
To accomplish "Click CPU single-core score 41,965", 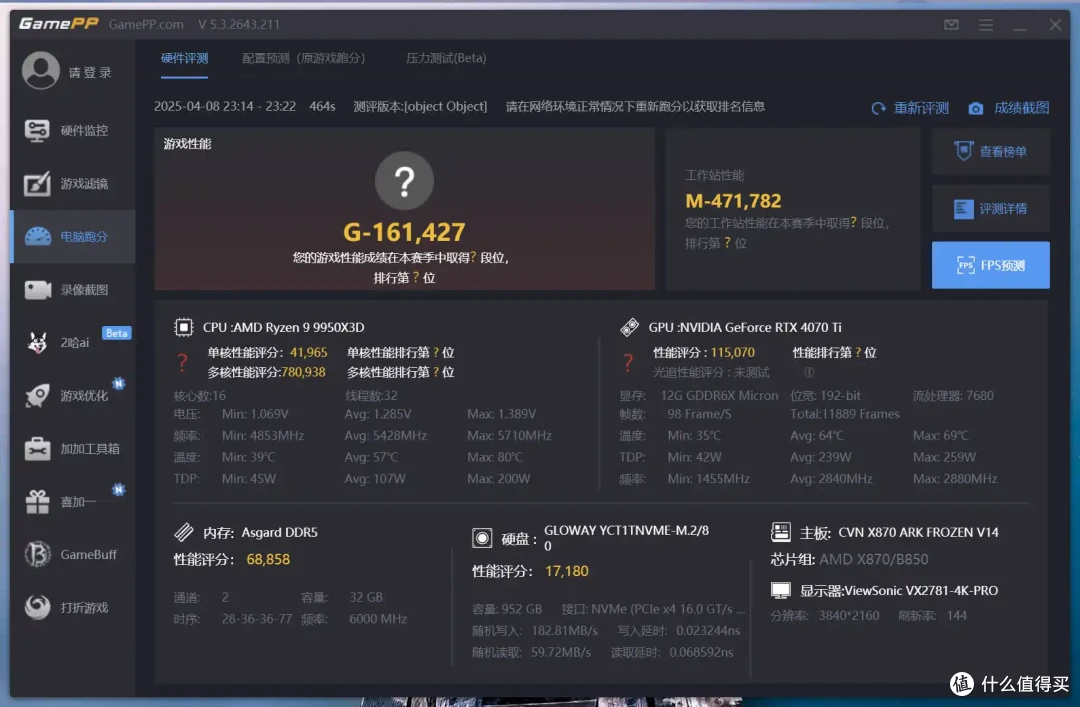I will pyautogui.click(x=309, y=353).
